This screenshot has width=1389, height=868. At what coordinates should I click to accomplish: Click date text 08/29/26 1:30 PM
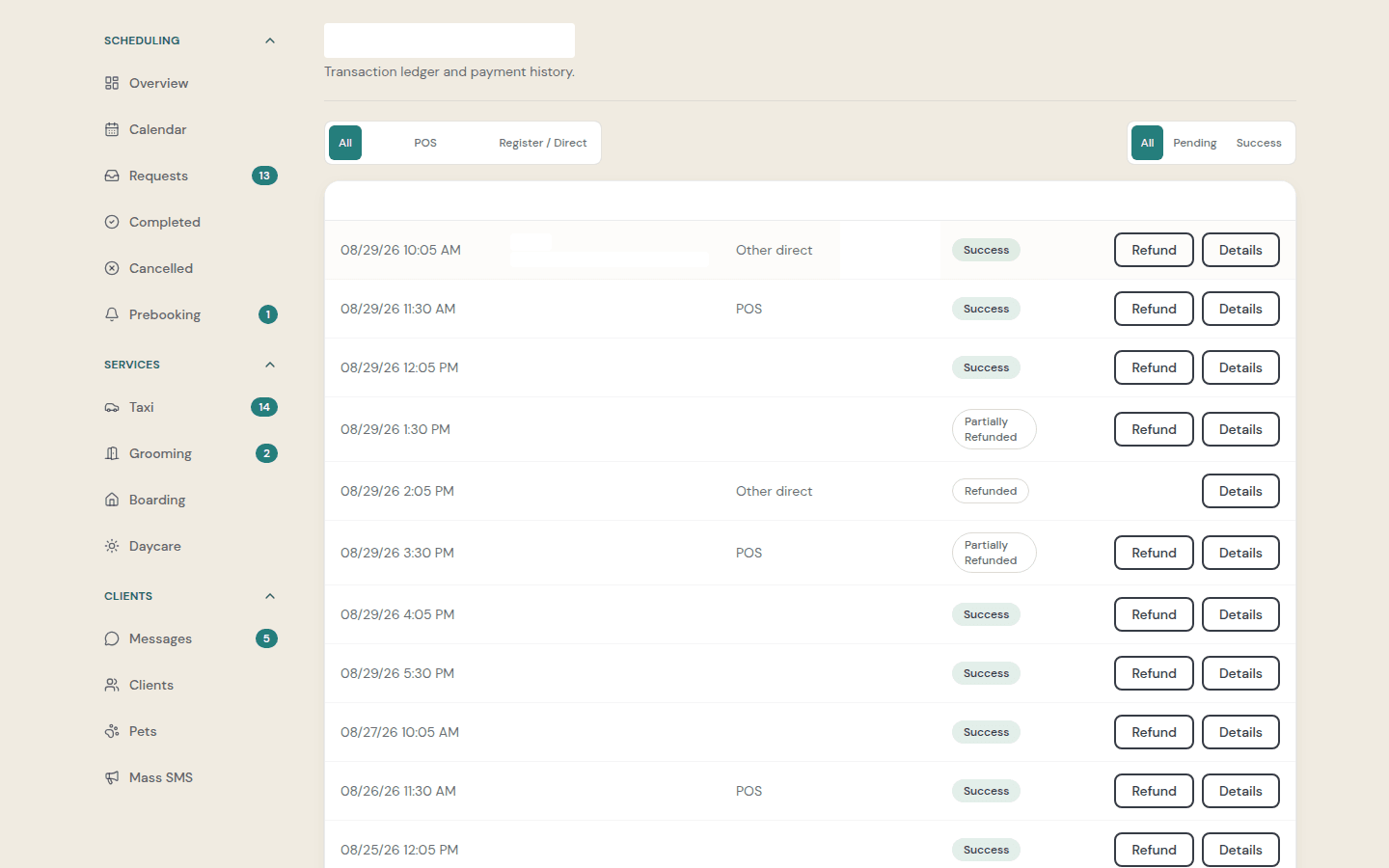395,429
